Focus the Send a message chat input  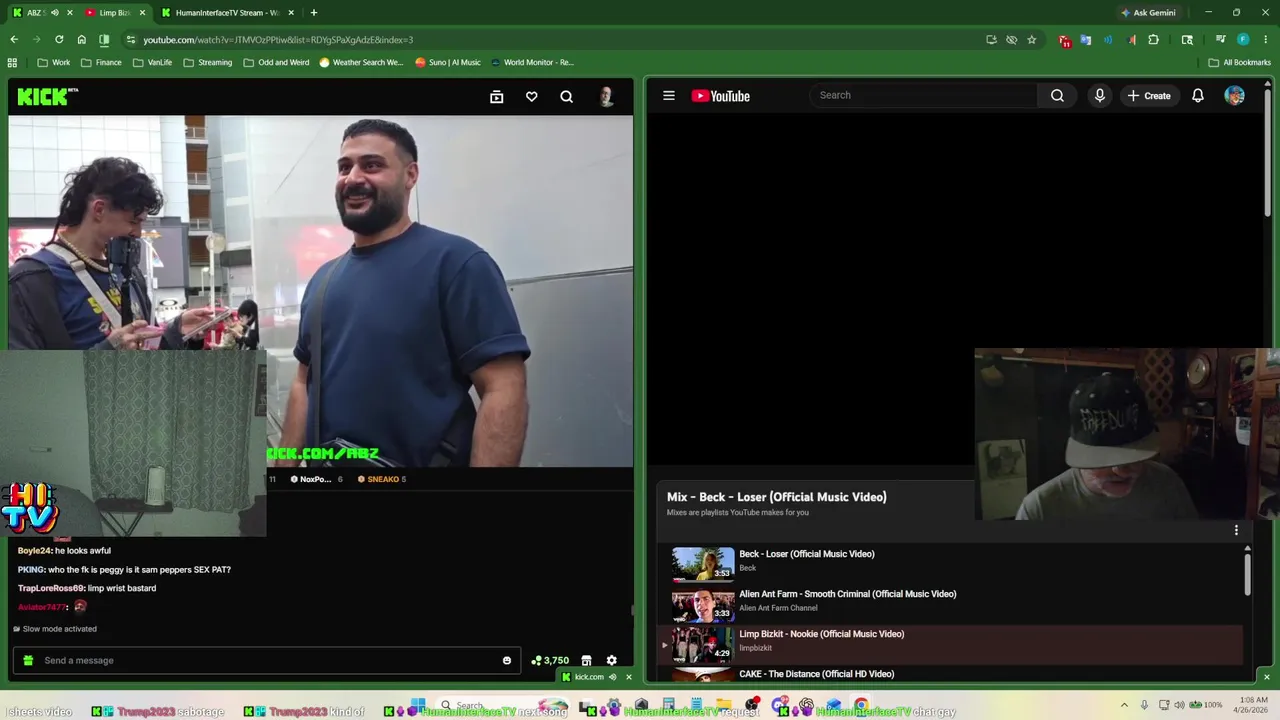265,661
